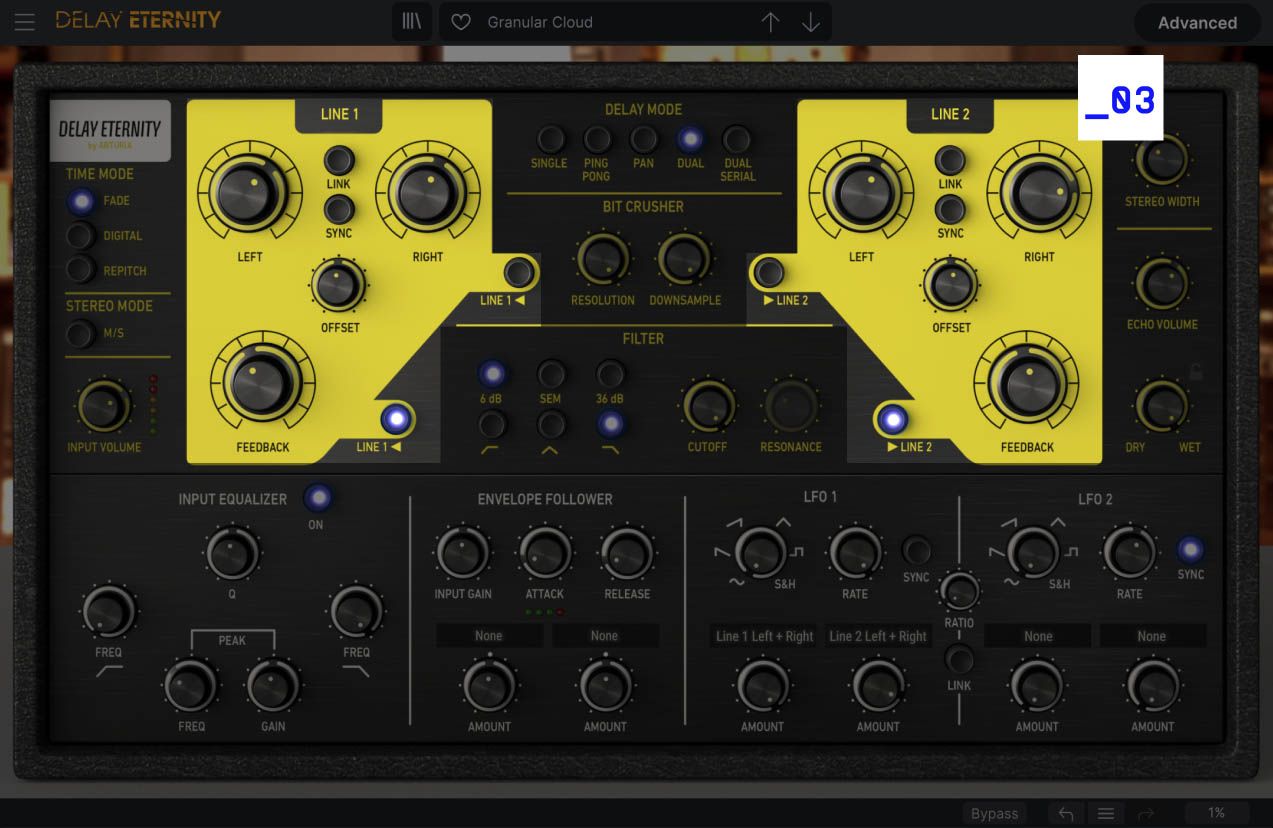Open first LFO 2 None destination
Viewport: 1273px width, 828px height.
[1038, 636]
